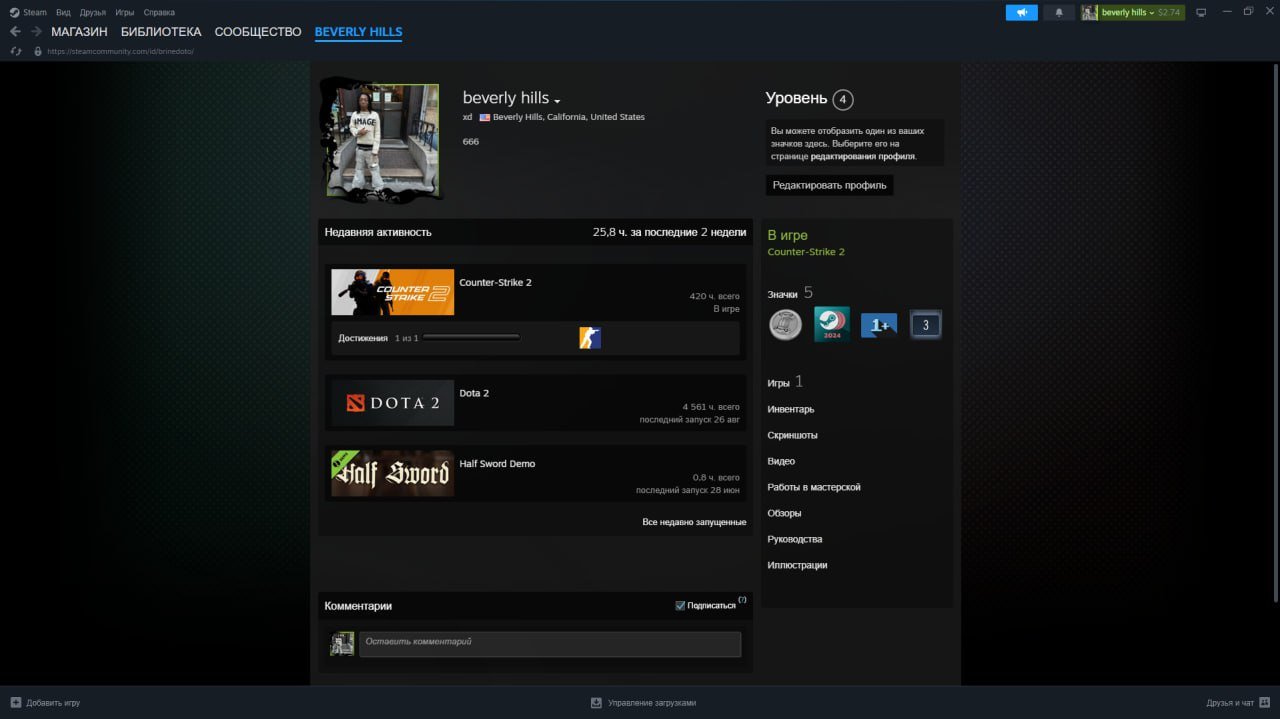Switch to the БИБЛИОТЕКА tab

161,32
